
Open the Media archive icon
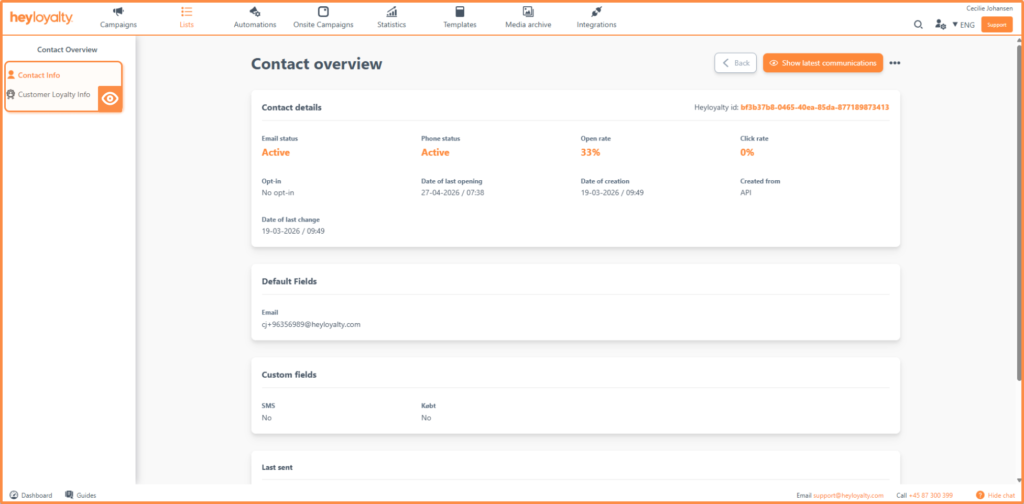click(x=528, y=11)
